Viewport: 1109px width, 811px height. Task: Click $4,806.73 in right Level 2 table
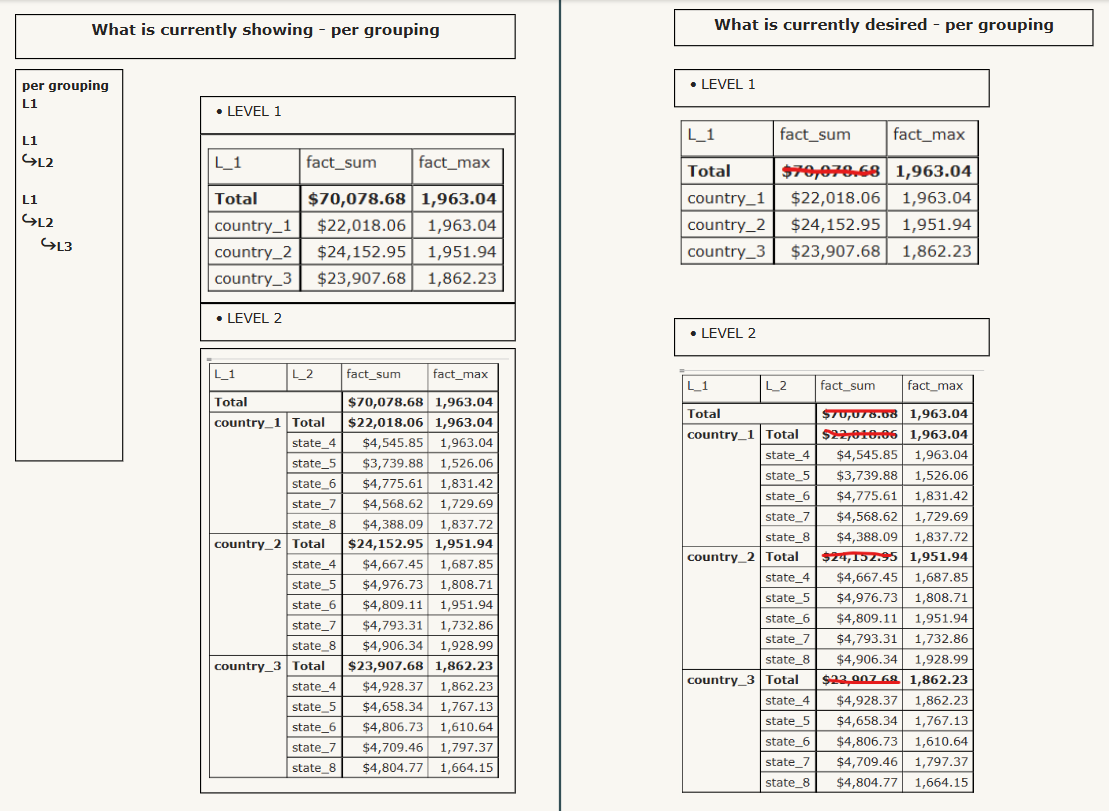[866, 742]
